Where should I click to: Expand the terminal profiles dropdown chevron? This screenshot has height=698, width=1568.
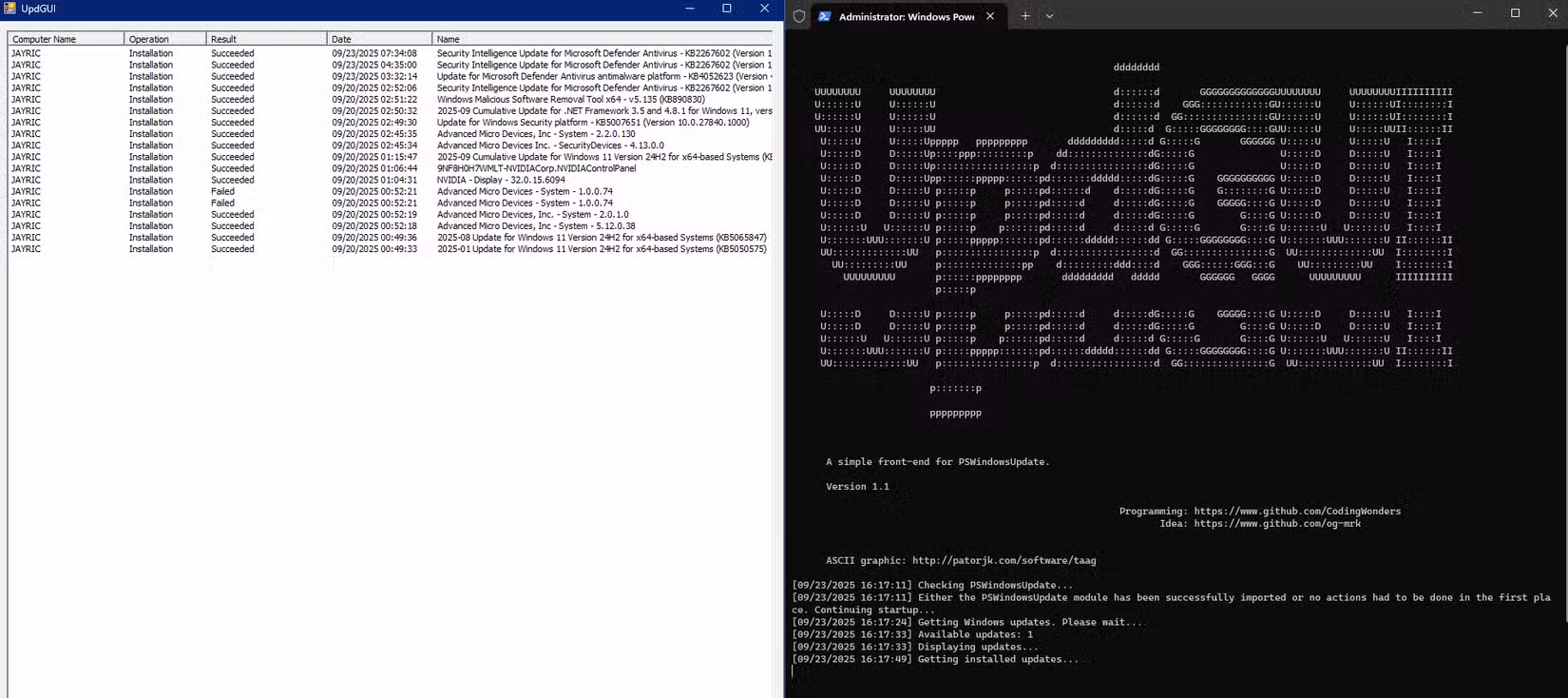[x=1049, y=16]
